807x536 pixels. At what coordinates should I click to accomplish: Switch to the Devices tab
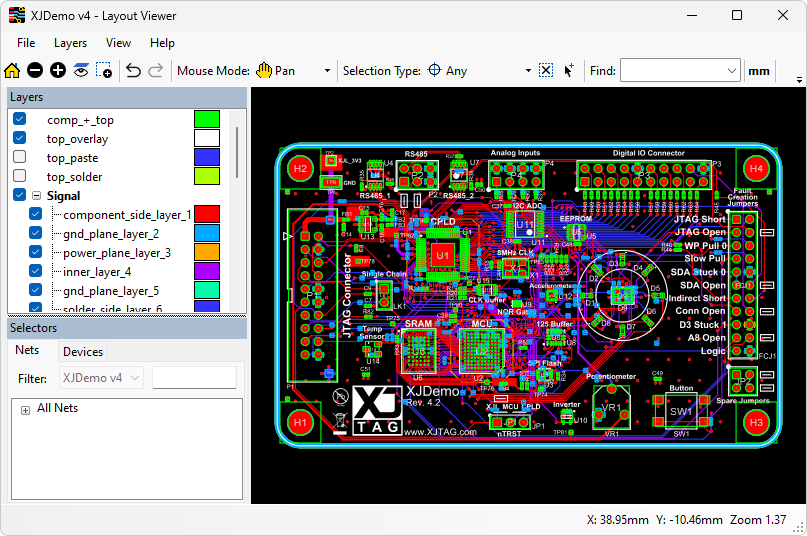click(82, 351)
